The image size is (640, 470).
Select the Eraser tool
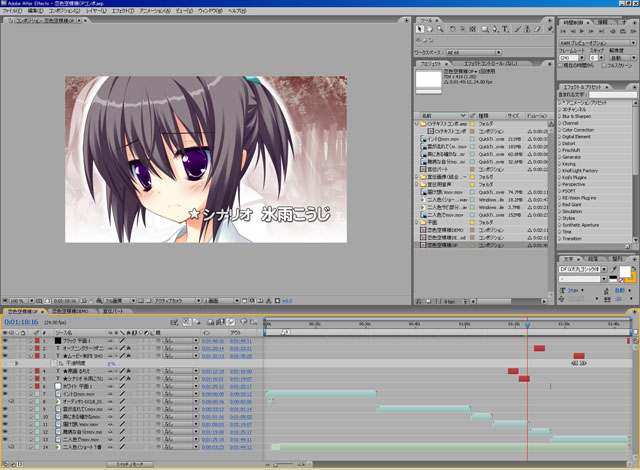click(x=538, y=29)
